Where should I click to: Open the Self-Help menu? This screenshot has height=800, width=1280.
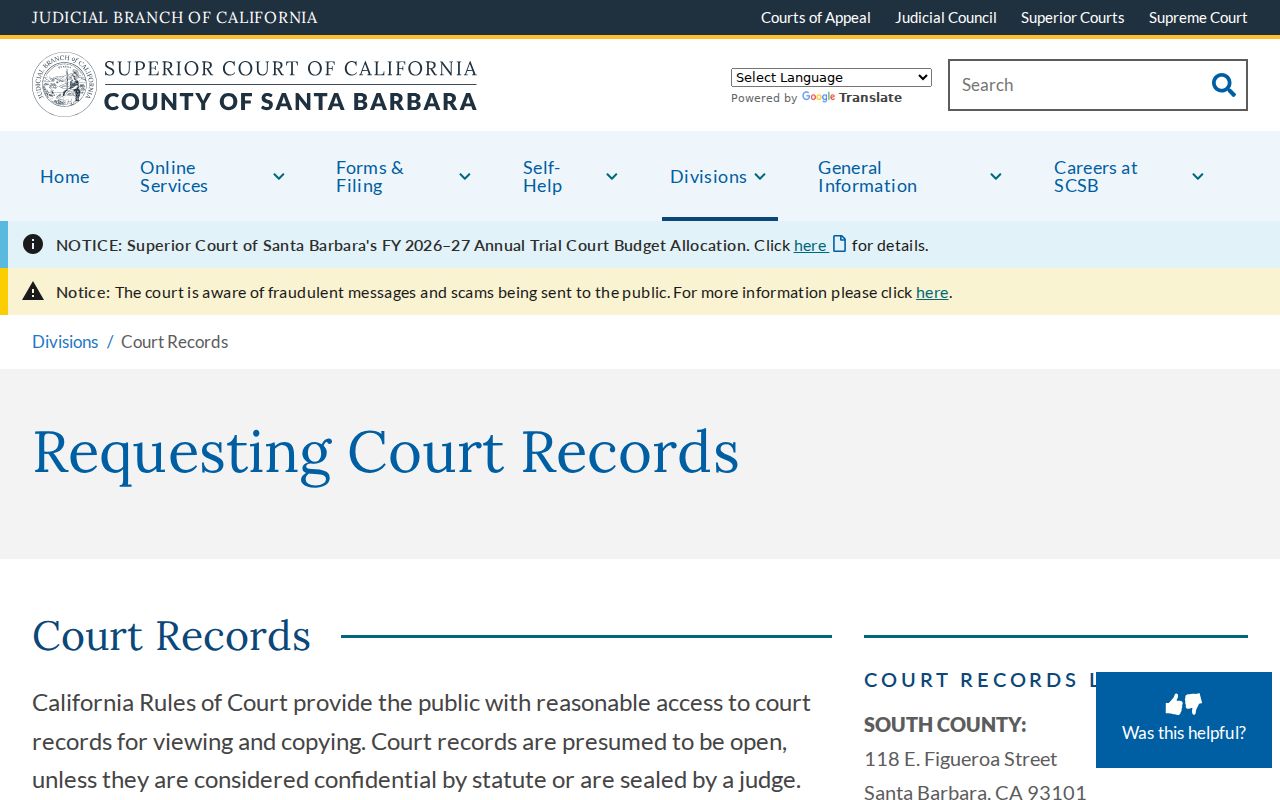(542, 177)
